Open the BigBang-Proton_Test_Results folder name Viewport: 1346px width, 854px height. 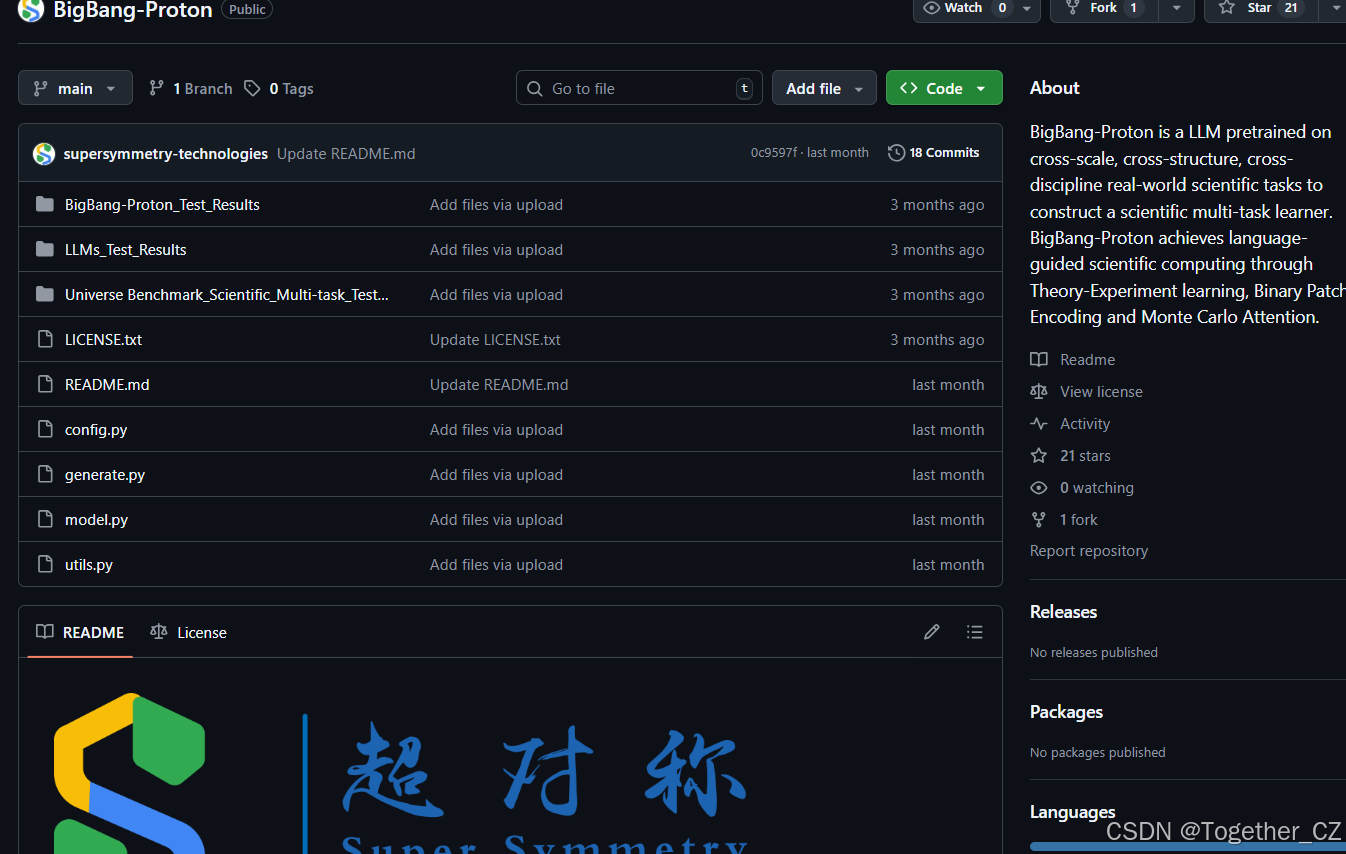(x=162, y=204)
